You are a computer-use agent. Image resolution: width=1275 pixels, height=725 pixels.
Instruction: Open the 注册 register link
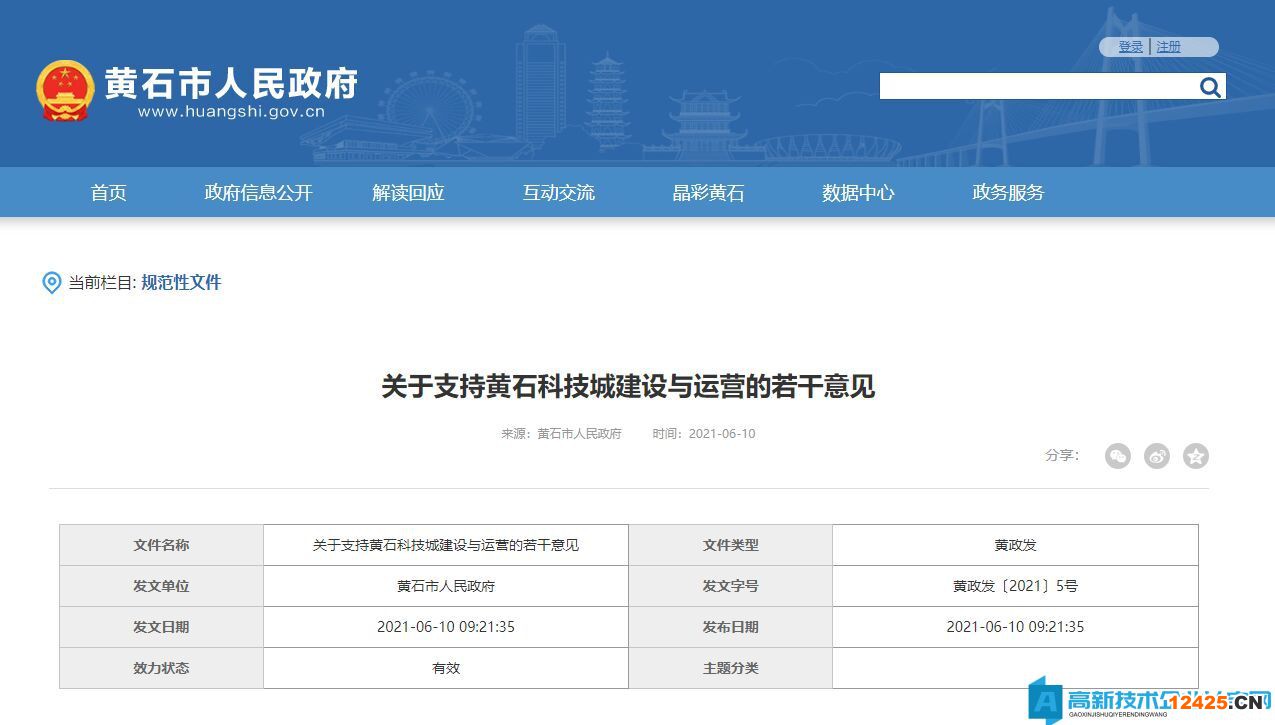(x=1168, y=47)
